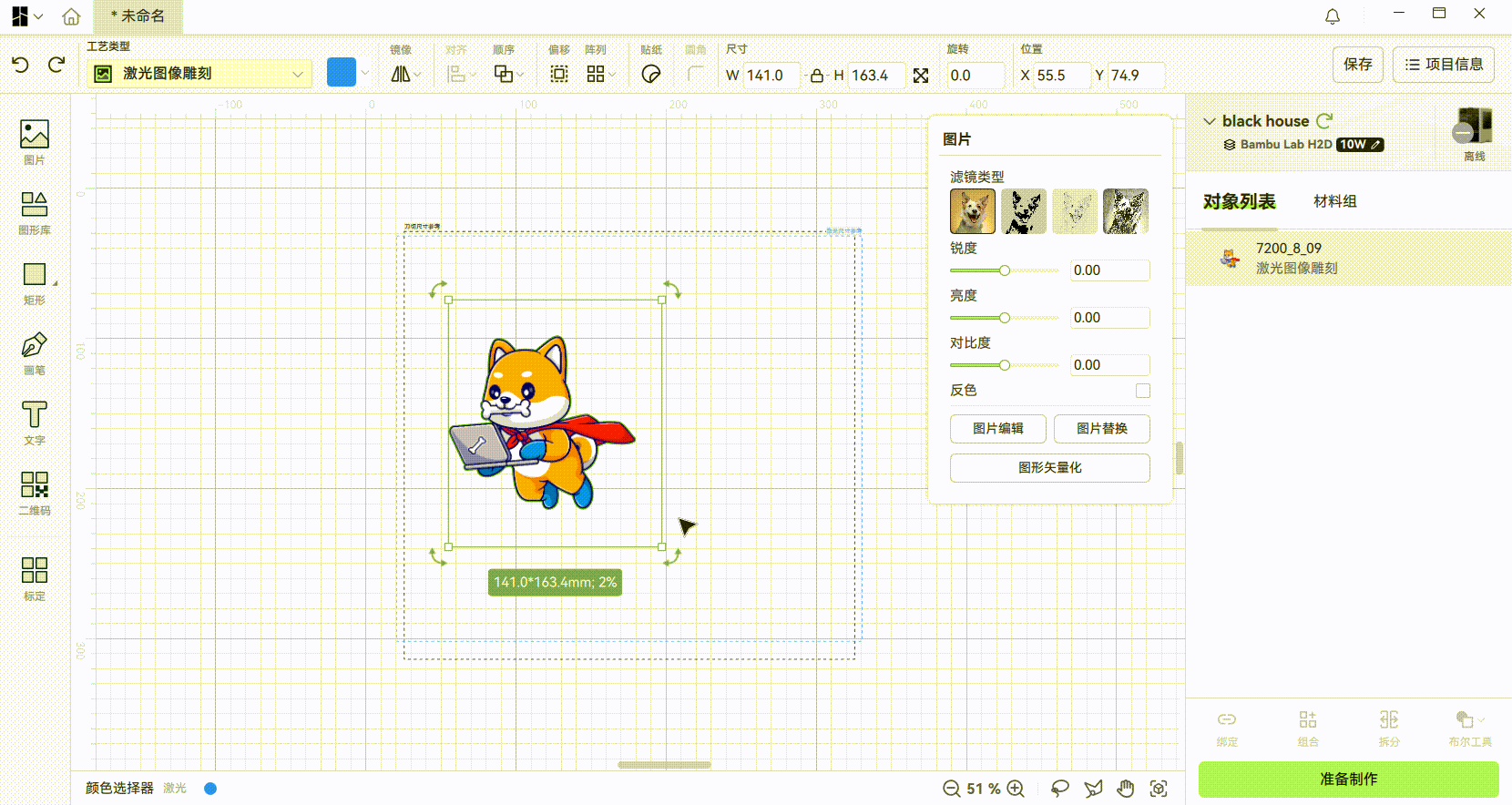The height and width of the screenshot is (805, 1512).
Task: Click the fit-size expand icon beside H
Action: coord(921,76)
